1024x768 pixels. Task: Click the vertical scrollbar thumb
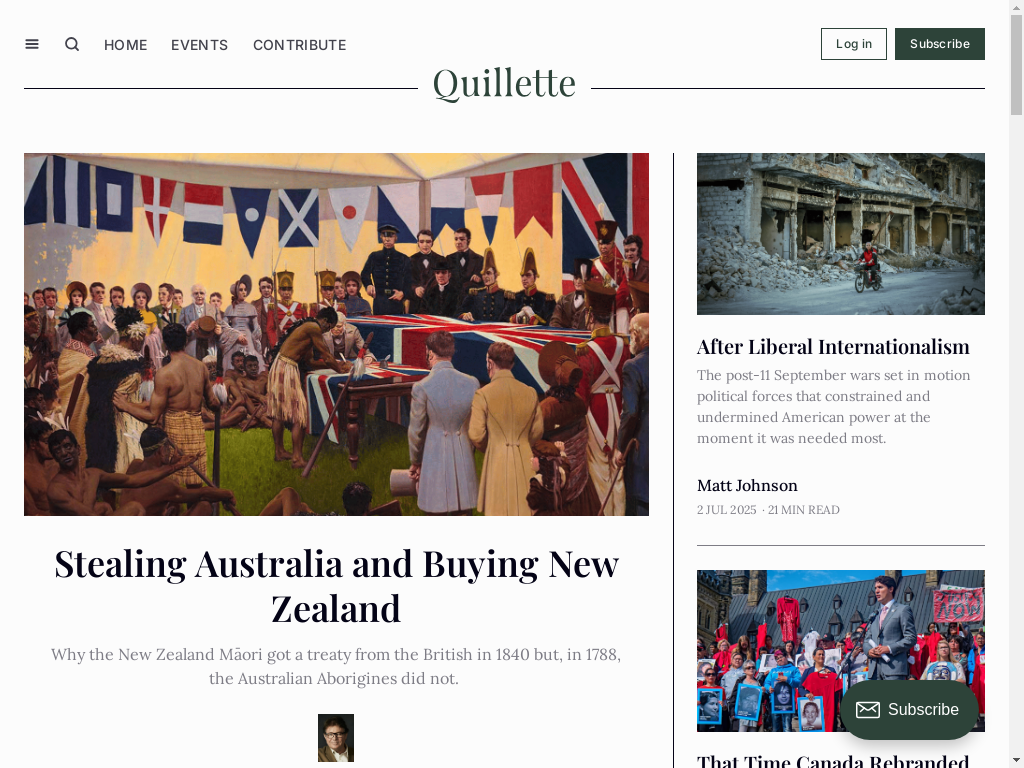click(1016, 65)
